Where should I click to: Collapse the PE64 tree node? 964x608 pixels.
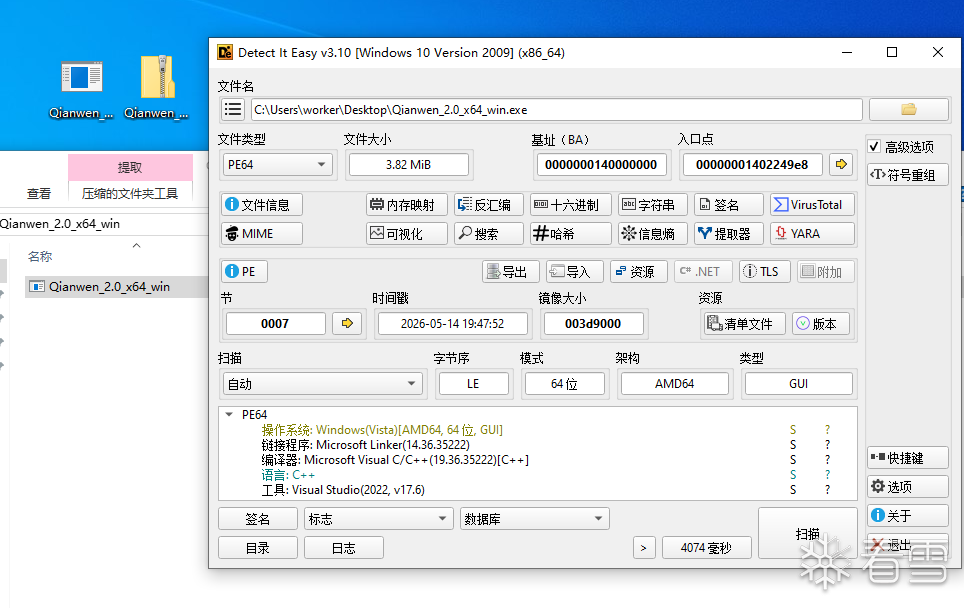pyautogui.click(x=229, y=414)
